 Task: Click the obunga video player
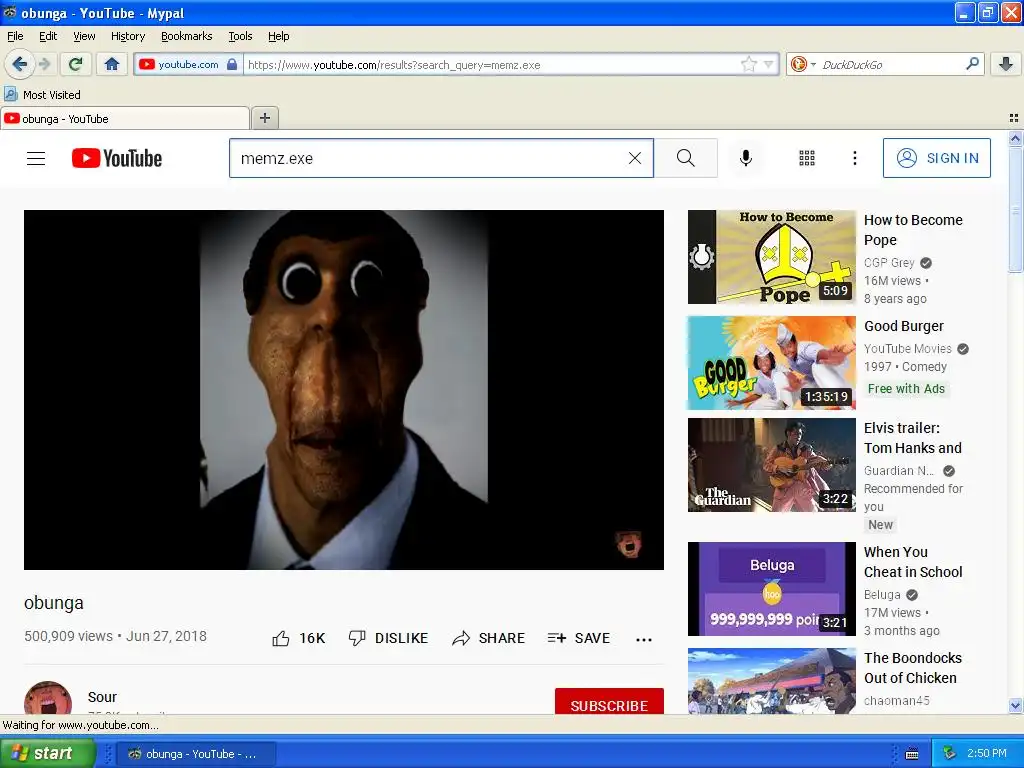click(x=344, y=389)
